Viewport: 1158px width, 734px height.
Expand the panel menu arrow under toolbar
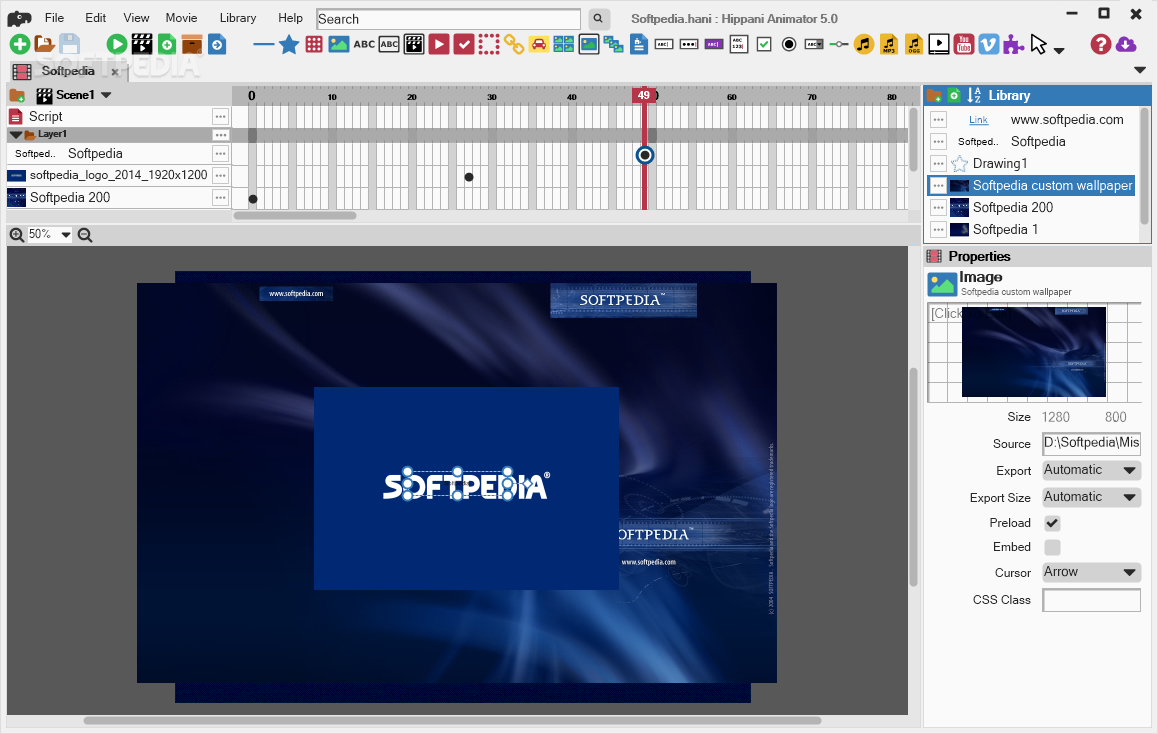click(1140, 71)
